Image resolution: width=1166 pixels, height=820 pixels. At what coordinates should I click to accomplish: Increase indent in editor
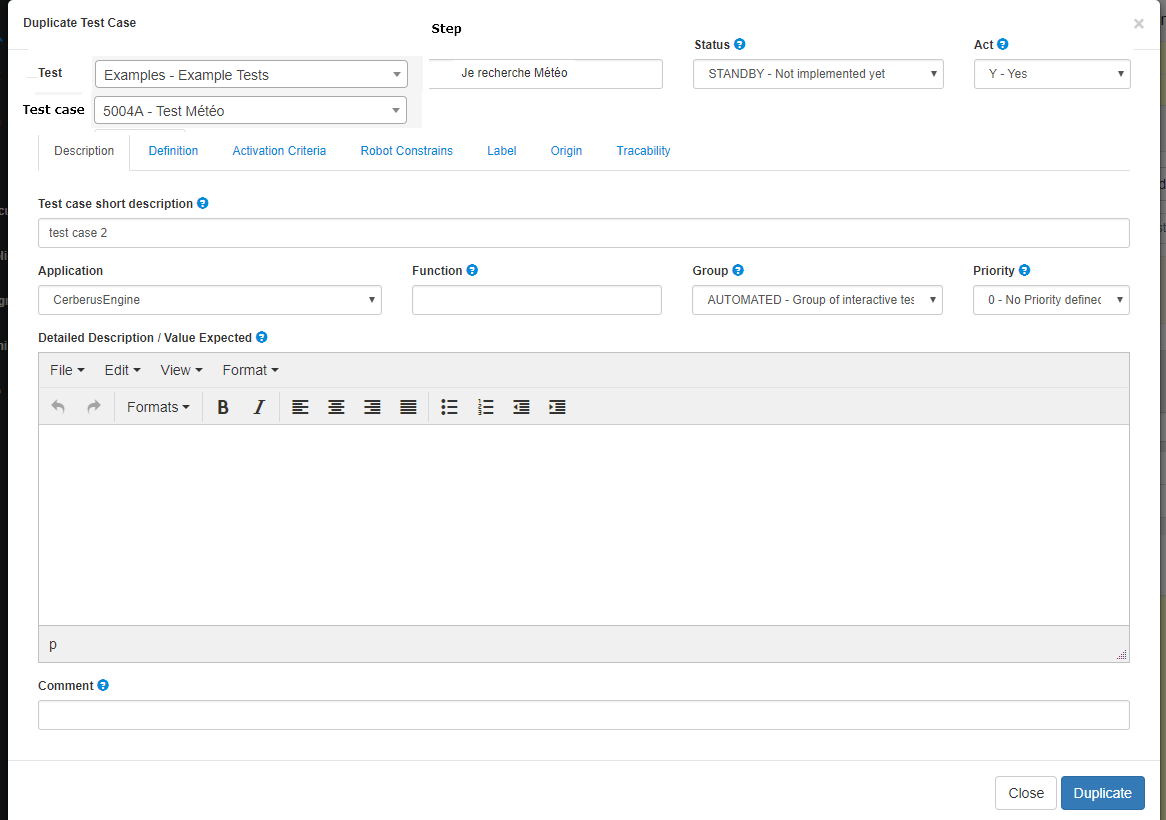(x=557, y=407)
